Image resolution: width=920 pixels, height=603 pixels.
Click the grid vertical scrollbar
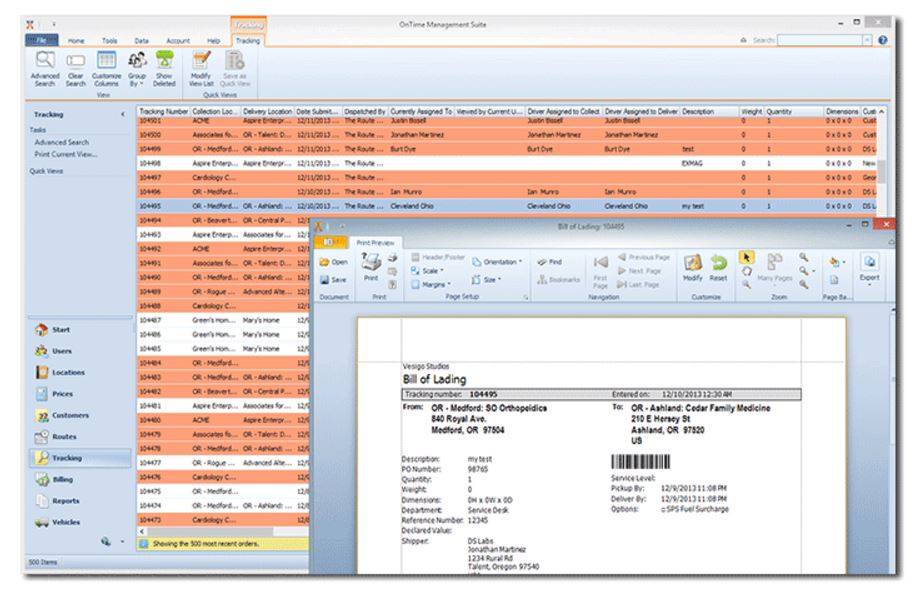click(x=881, y=170)
